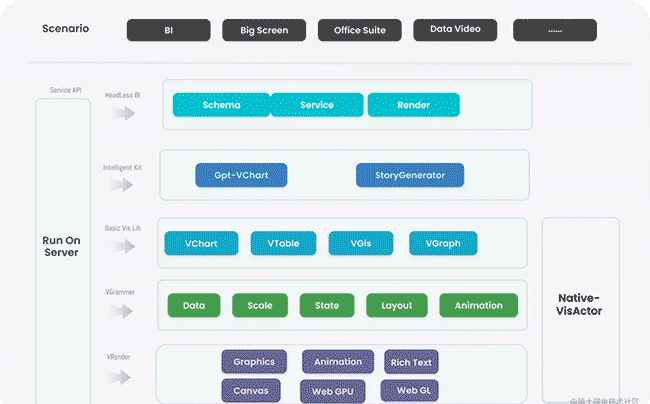Screen dimensions: 650x404
Task: Click the arrow under VGrammar label
Action: pos(121,311)
